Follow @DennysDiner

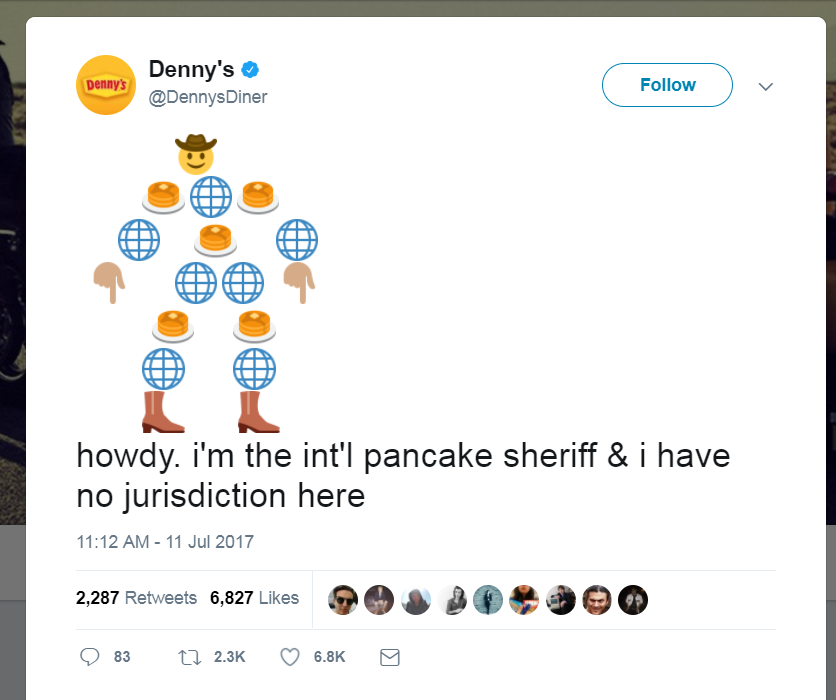tap(667, 85)
